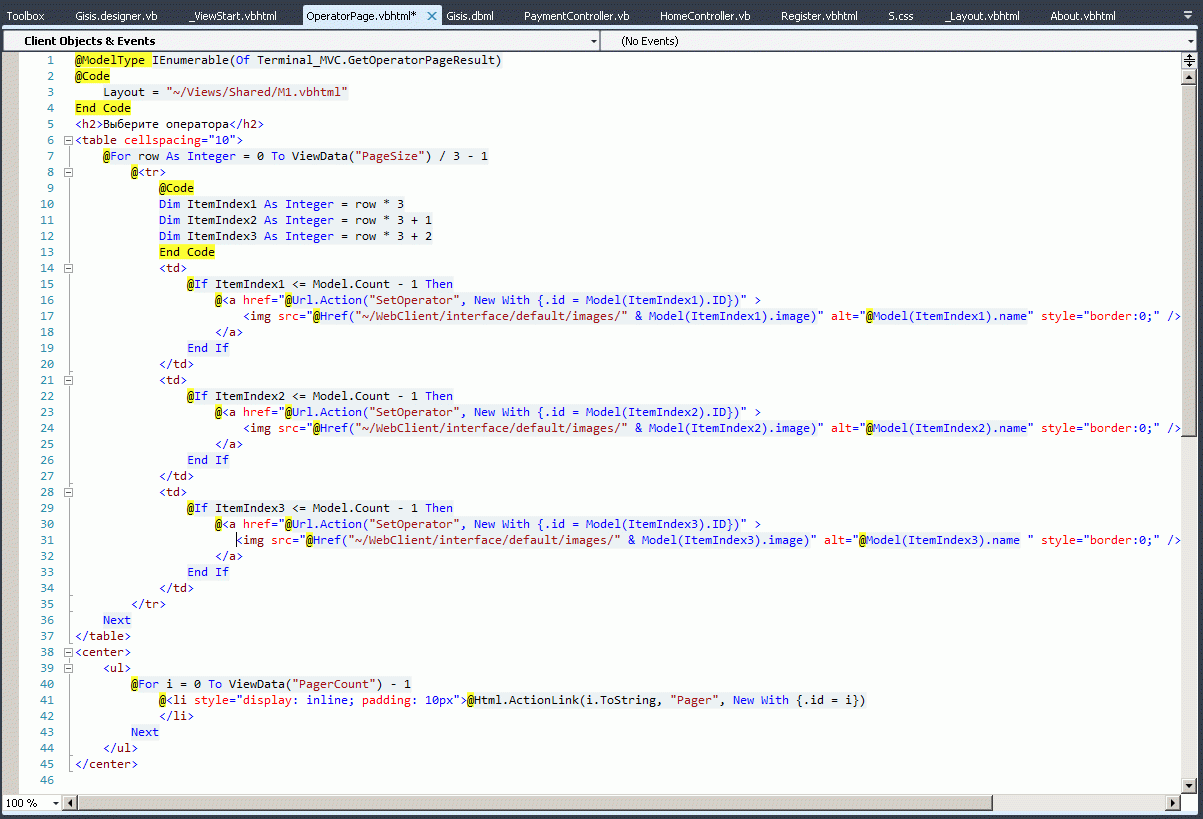
Task: Collapse the td block at line 14
Action: [x=68, y=268]
